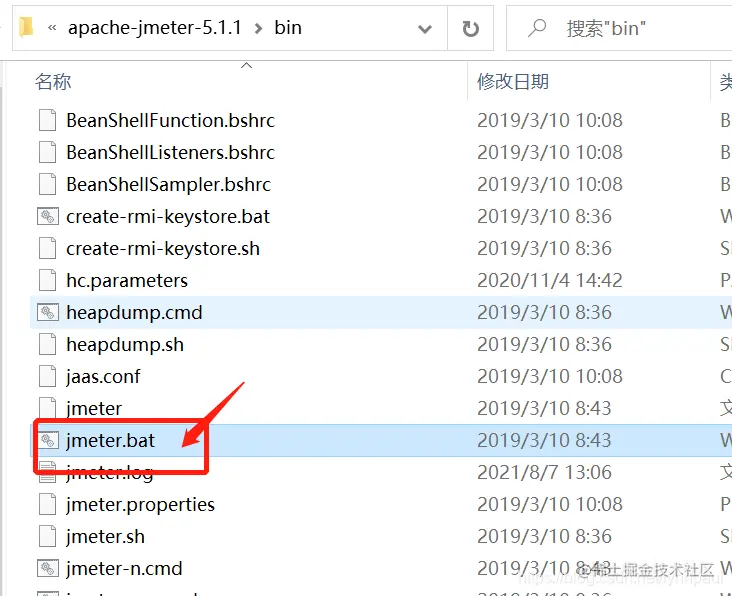Select the jmeter.properties file icon
732x596 pixels.
tap(48, 504)
